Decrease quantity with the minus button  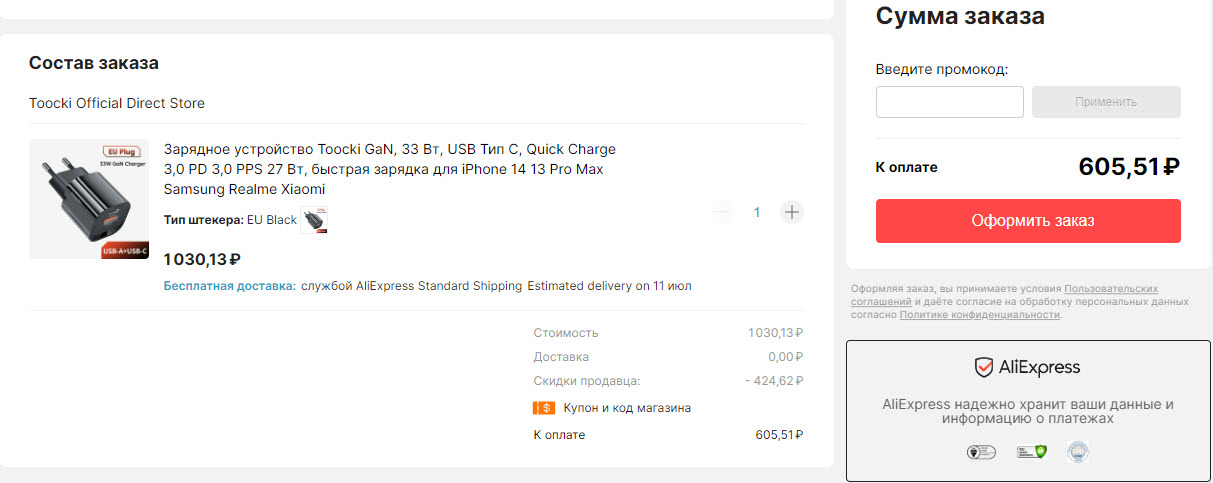click(722, 212)
